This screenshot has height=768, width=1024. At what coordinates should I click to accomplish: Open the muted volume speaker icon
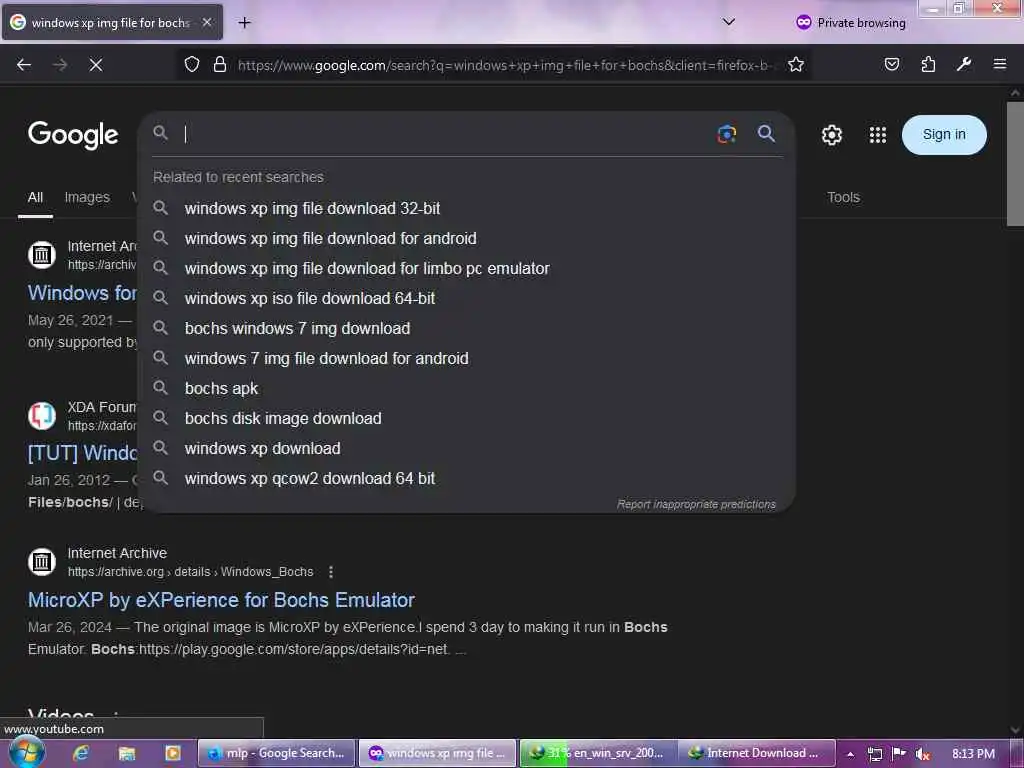click(x=922, y=754)
